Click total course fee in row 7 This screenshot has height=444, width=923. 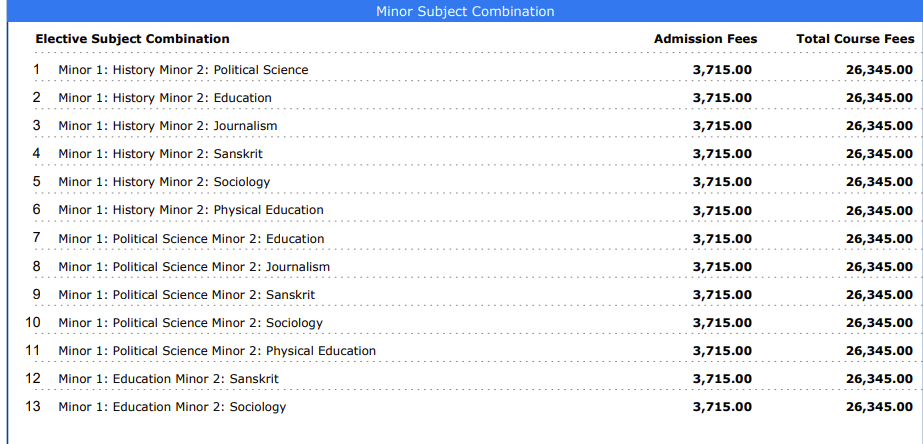pos(879,239)
